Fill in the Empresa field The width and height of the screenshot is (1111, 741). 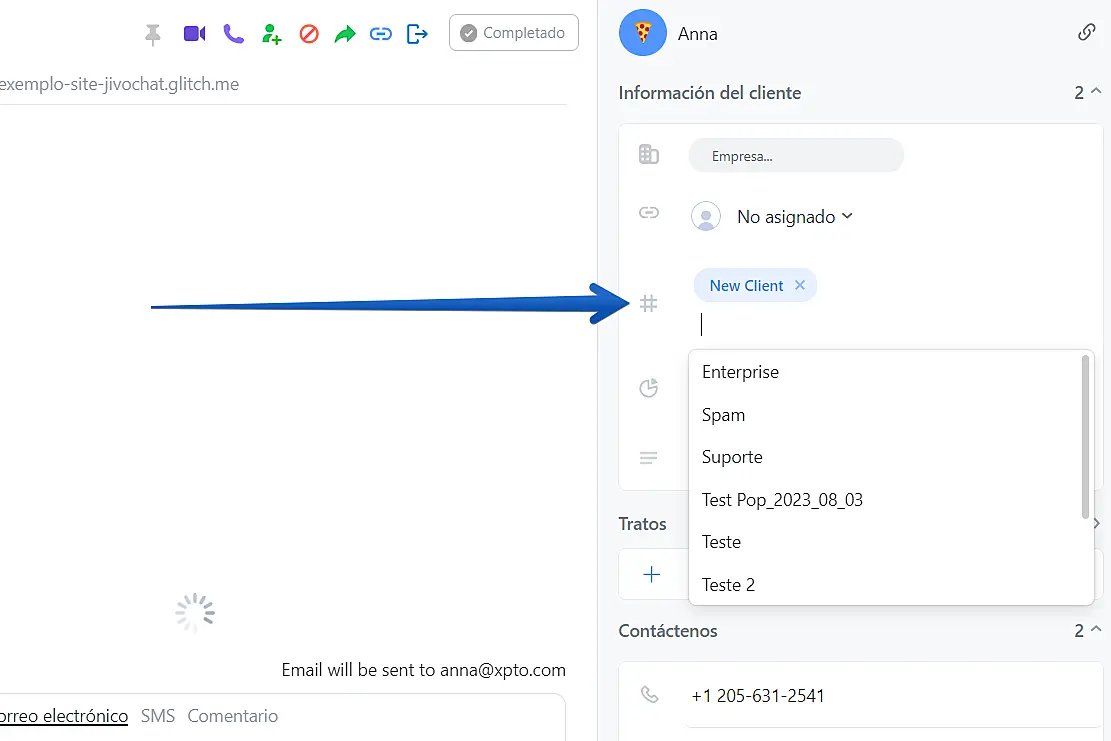coord(796,156)
